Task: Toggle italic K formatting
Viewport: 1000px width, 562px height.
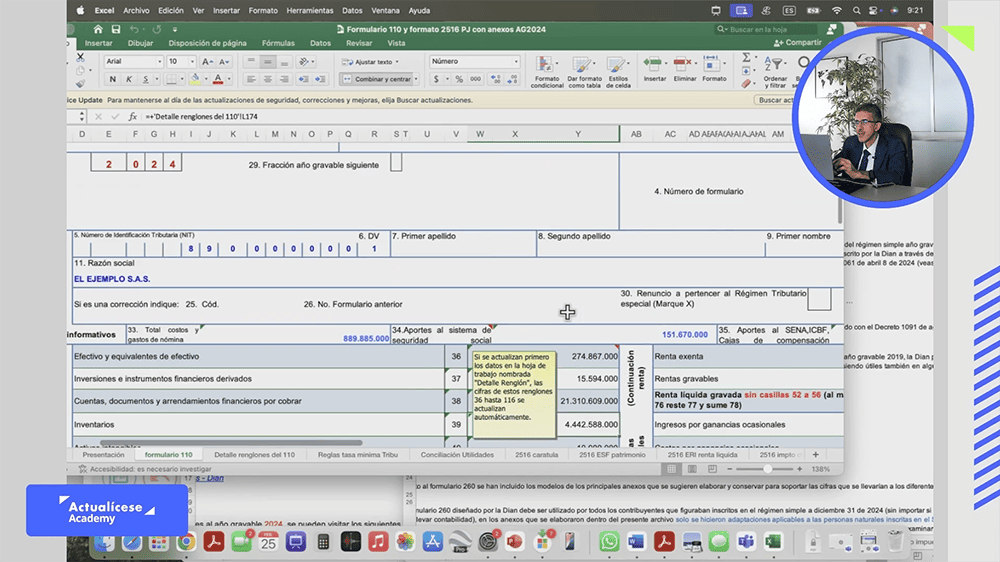Action: pyautogui.click(x=129, y=79)
